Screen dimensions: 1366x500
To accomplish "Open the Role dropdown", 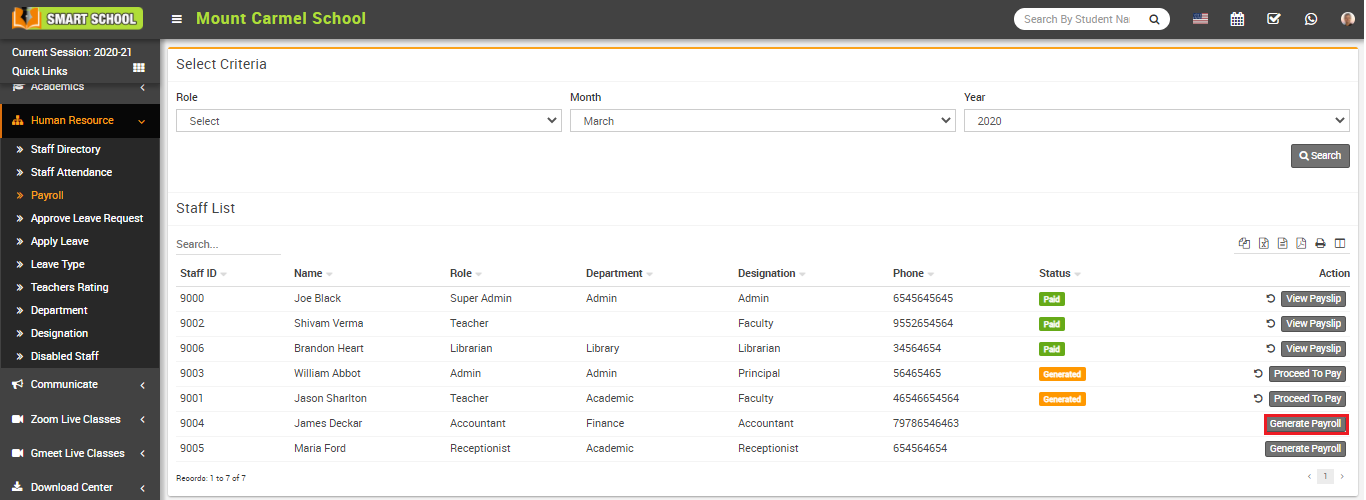I will click(x=369, y=121).
